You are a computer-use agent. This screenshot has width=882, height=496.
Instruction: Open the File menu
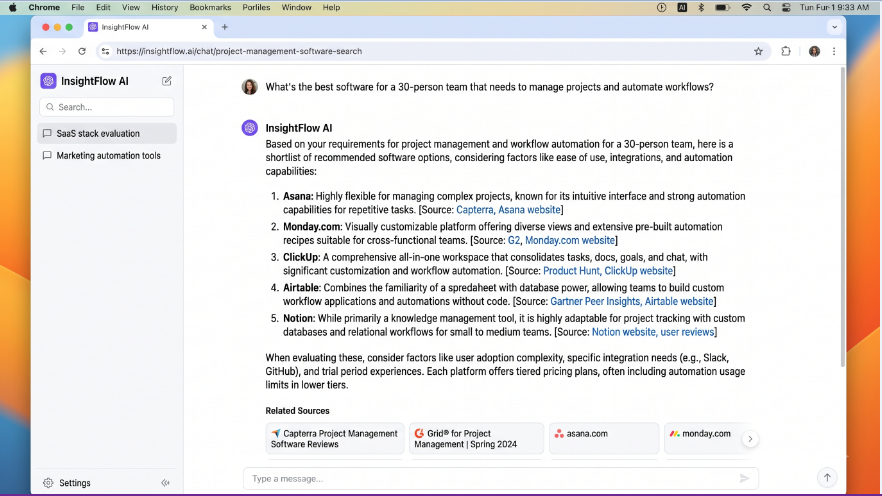[x=78, y=7]
